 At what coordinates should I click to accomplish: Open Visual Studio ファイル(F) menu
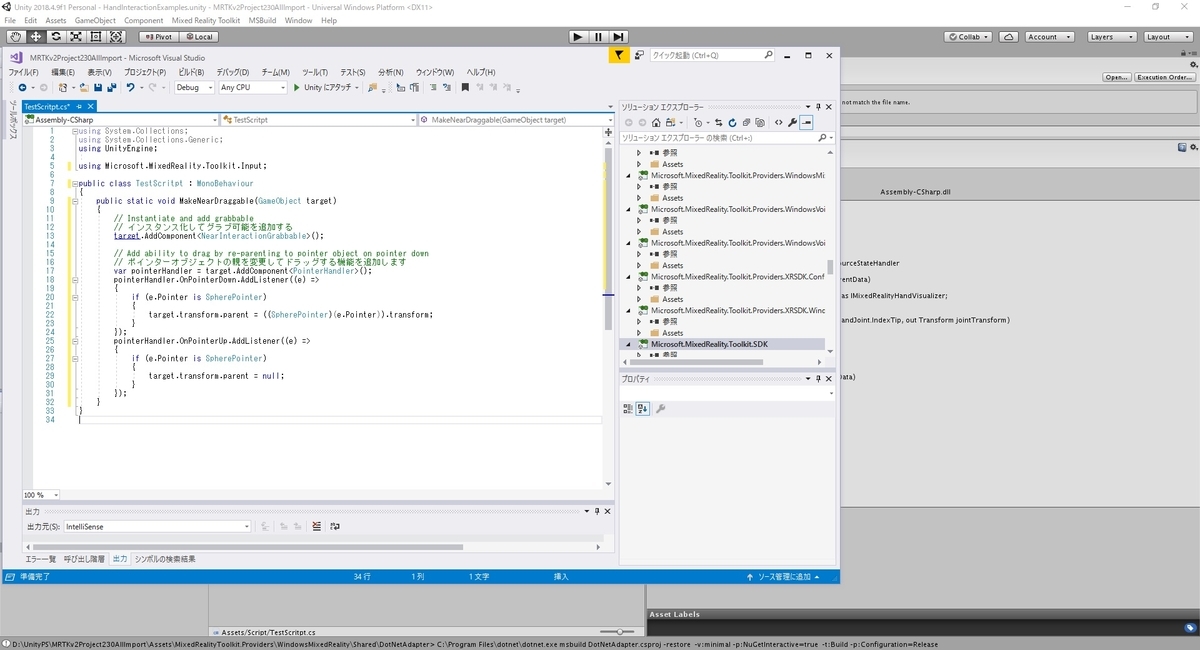(24, 72)
